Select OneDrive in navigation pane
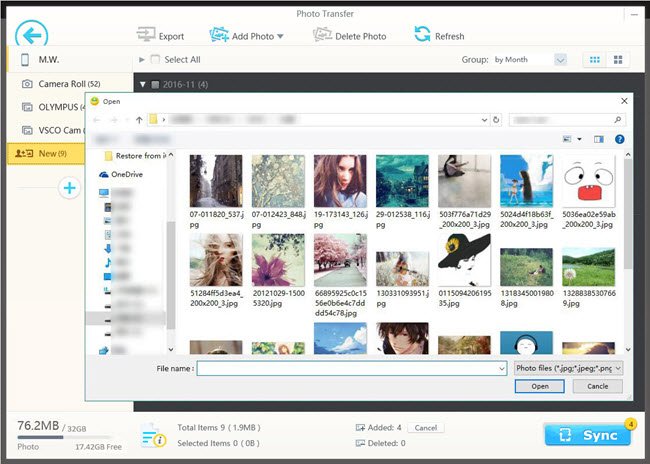The width and height of the screenshot is (650, 464). [x=121, y=174]
